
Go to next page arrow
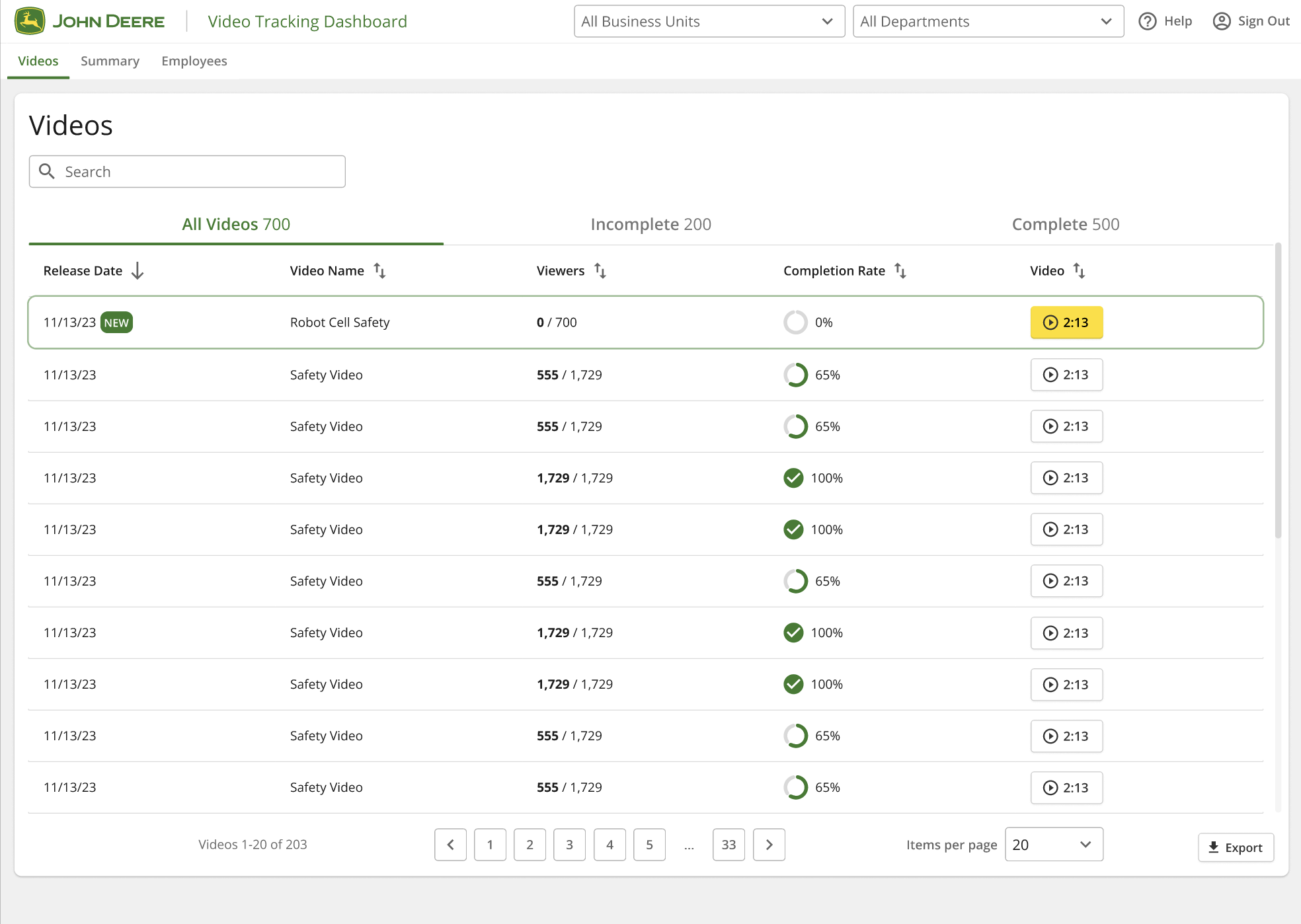(769, 845)
